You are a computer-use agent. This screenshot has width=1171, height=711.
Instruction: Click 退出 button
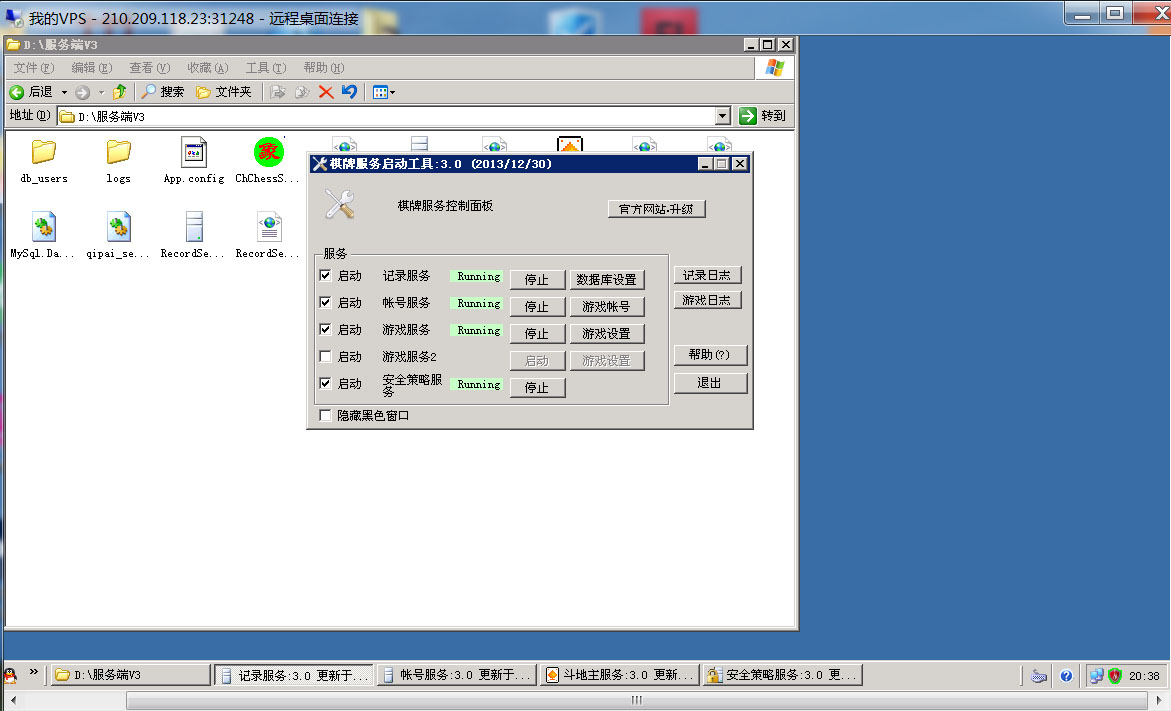click(x=709, y=383)
